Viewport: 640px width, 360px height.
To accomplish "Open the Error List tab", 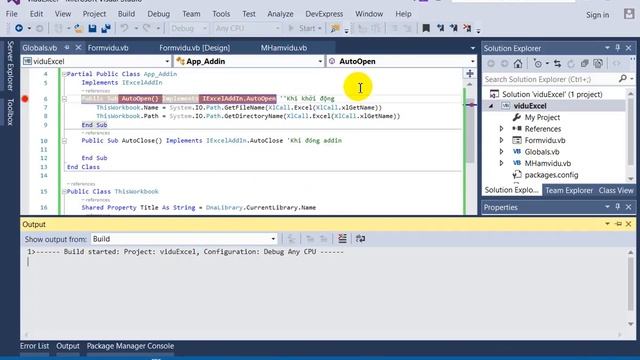I will pyautogui.click(x=35, y=346).
